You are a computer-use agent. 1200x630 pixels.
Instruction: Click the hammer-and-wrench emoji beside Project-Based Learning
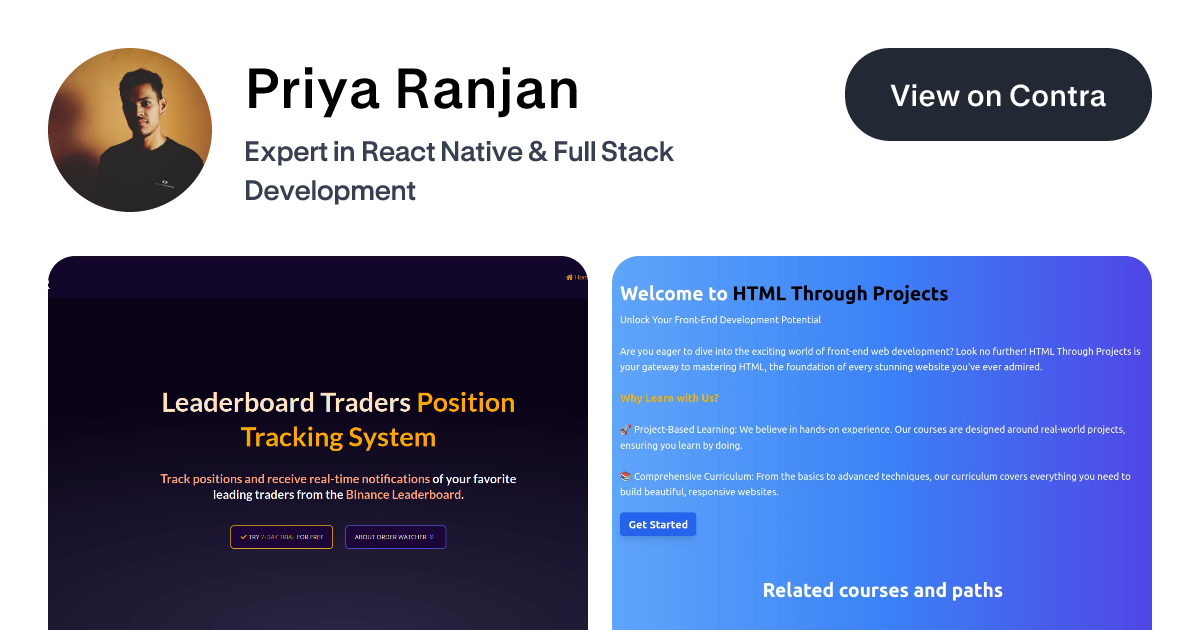click(625, 429)
